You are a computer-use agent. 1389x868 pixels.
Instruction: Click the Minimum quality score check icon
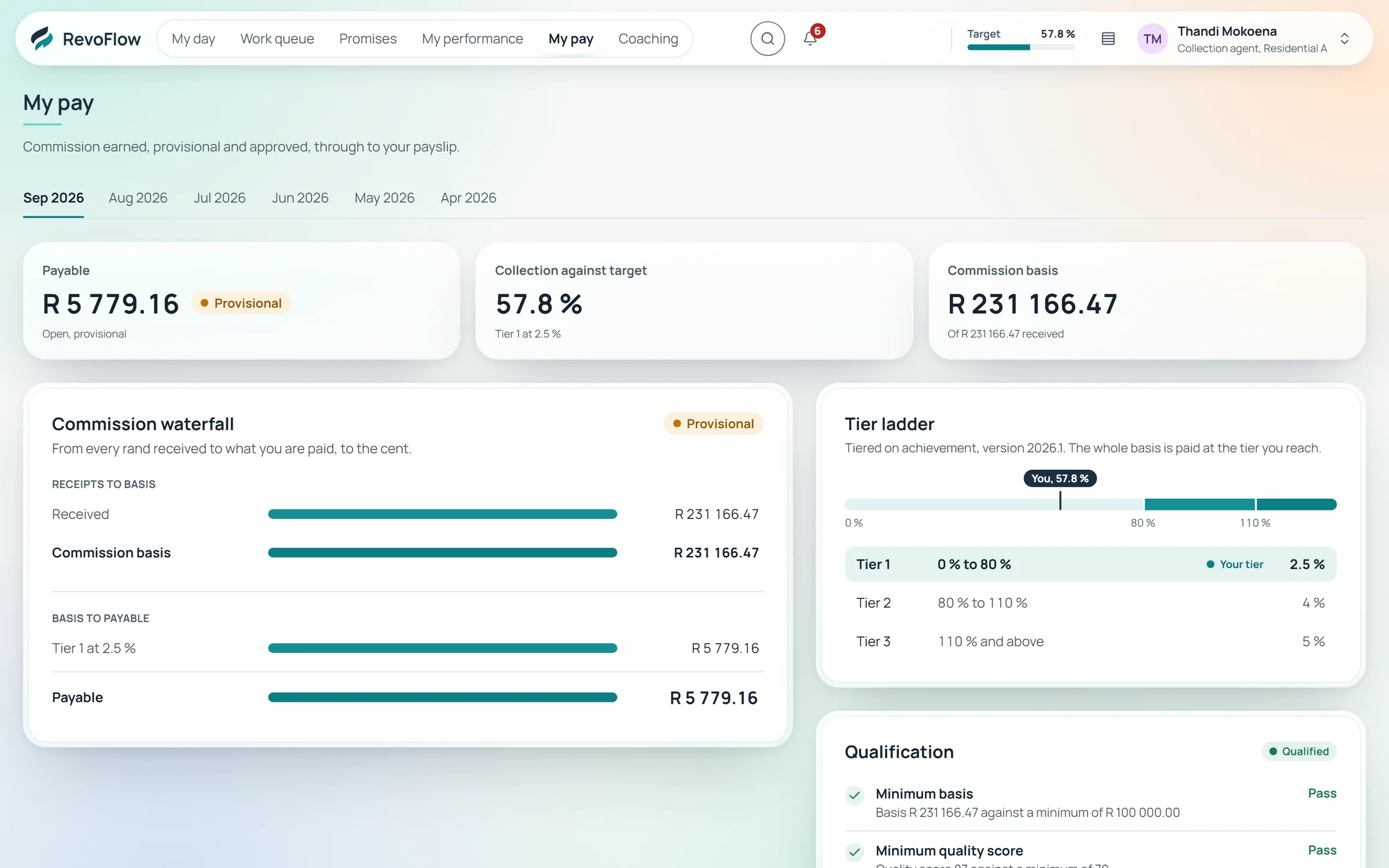[x=855, y=852]
